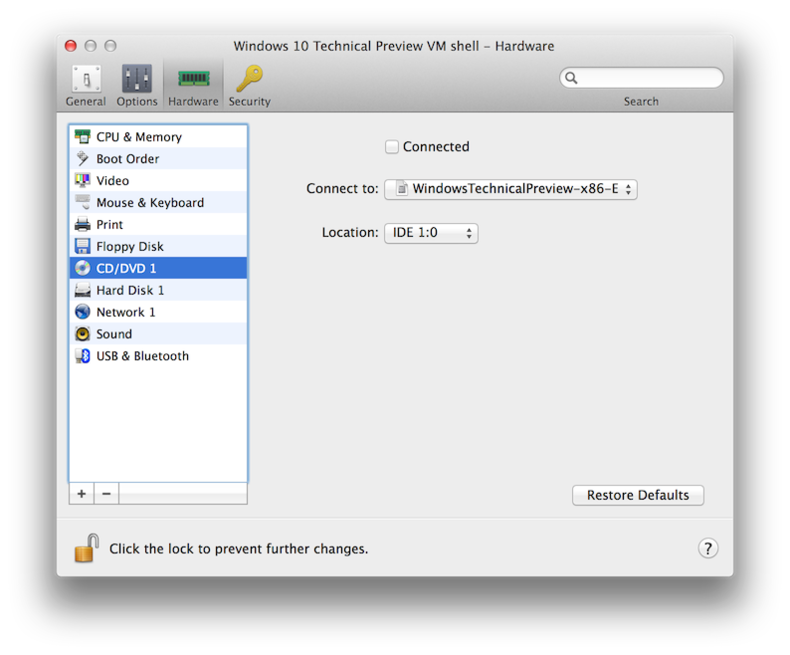
Task: Click the Restore Defaults button
Action: [637, 495]
